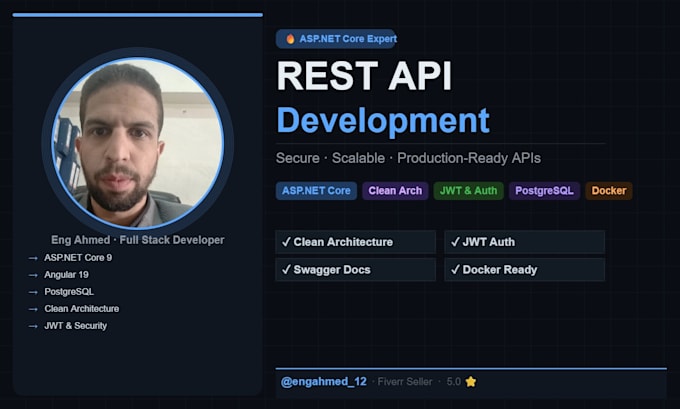
Task: Click the Swagger Docs feature box
Action: (x=356, y=270)
